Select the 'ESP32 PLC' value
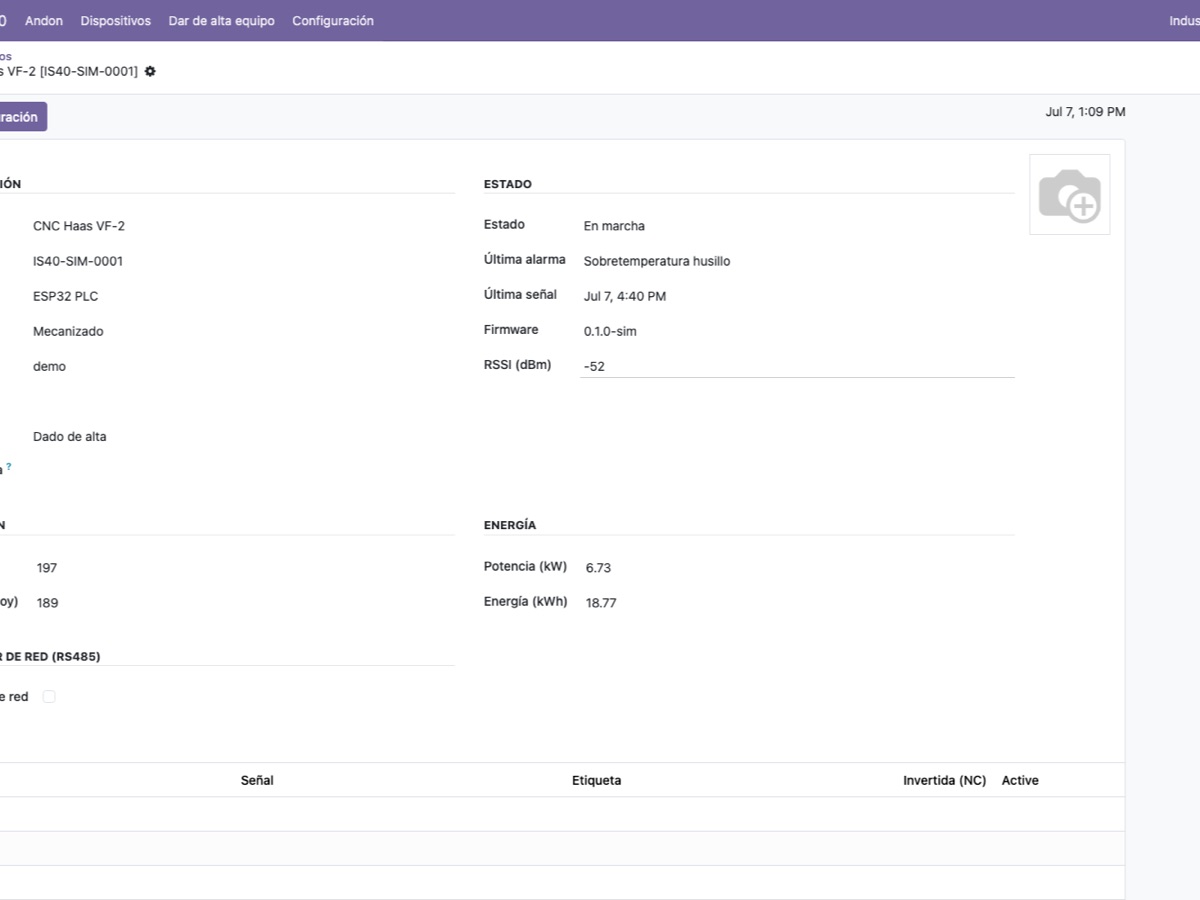The image size is (1200, 900). [x=66, y=296]
